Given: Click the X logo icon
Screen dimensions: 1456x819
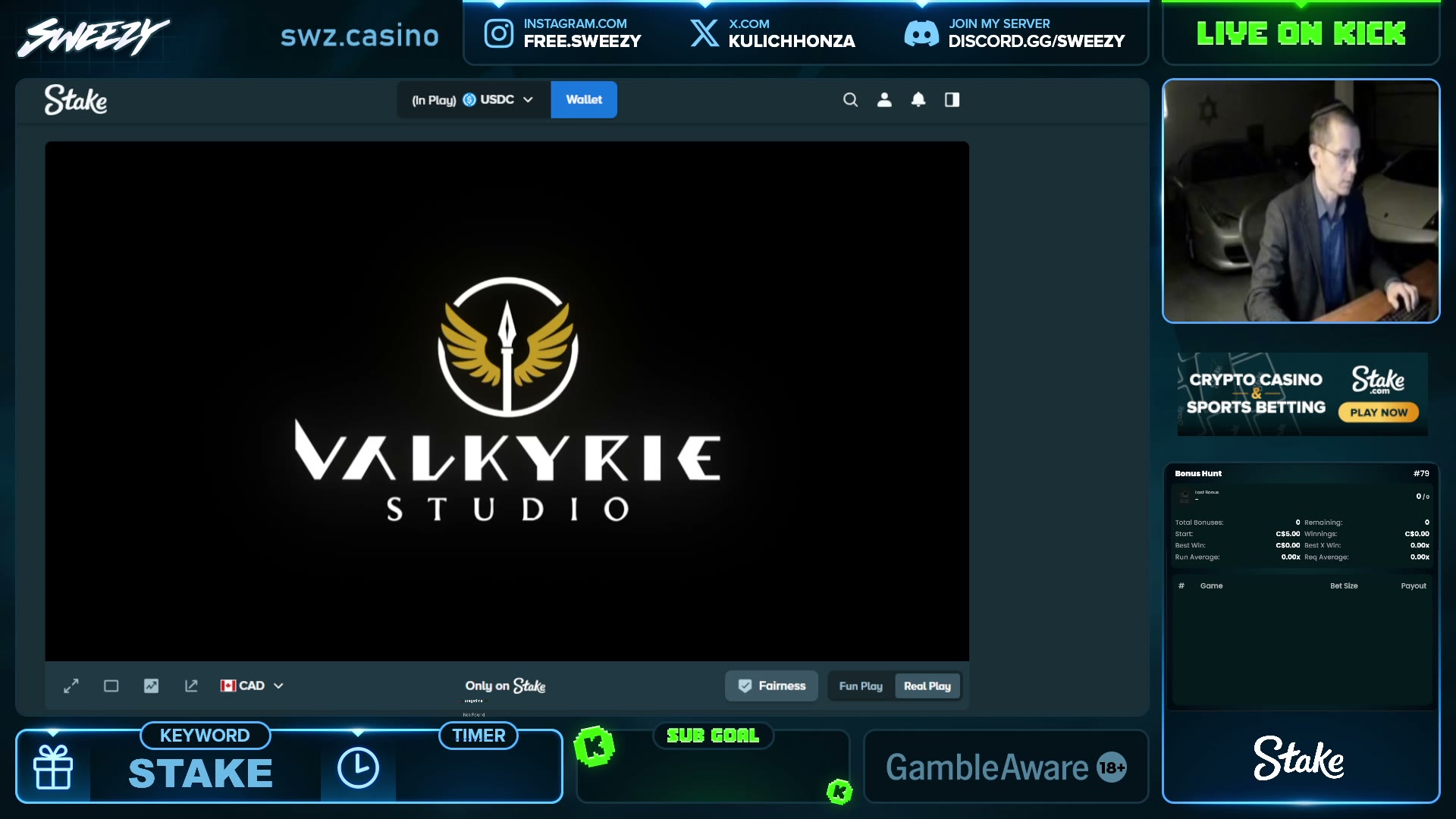Looking at the screenshot, I should click(x=704, y=33).
